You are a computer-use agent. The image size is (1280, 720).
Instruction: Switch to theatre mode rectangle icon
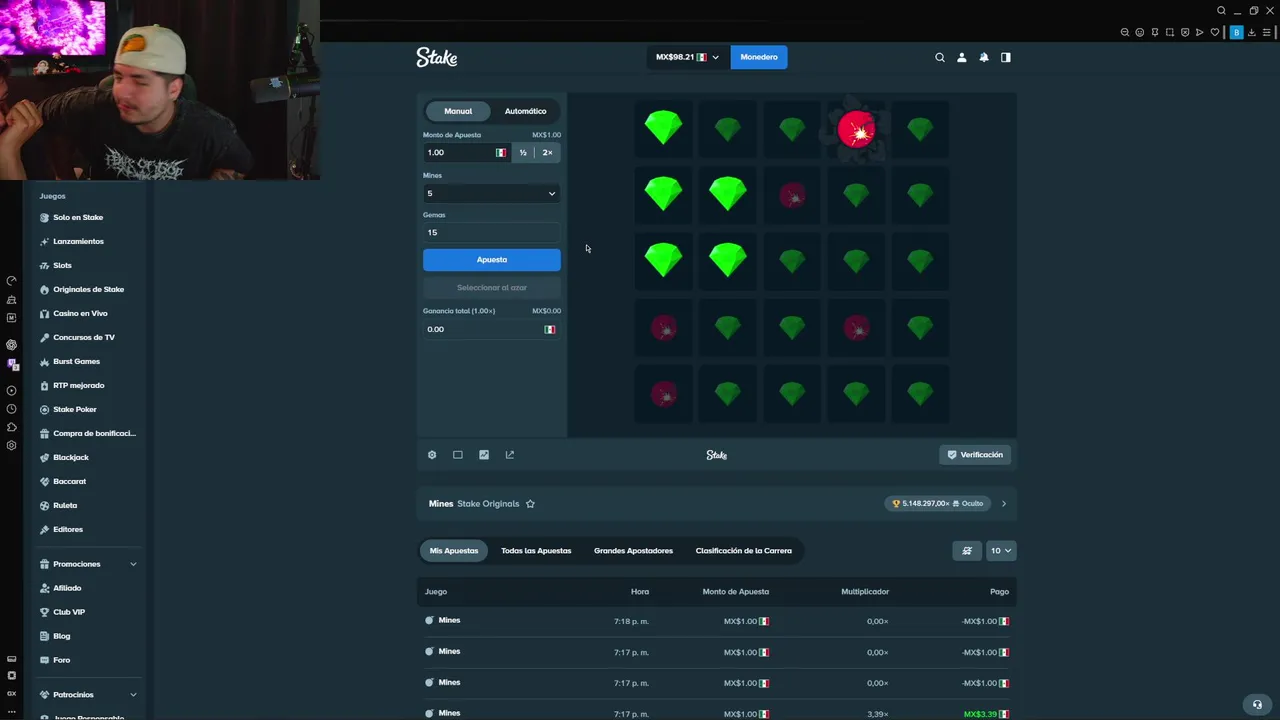[458, 455]
